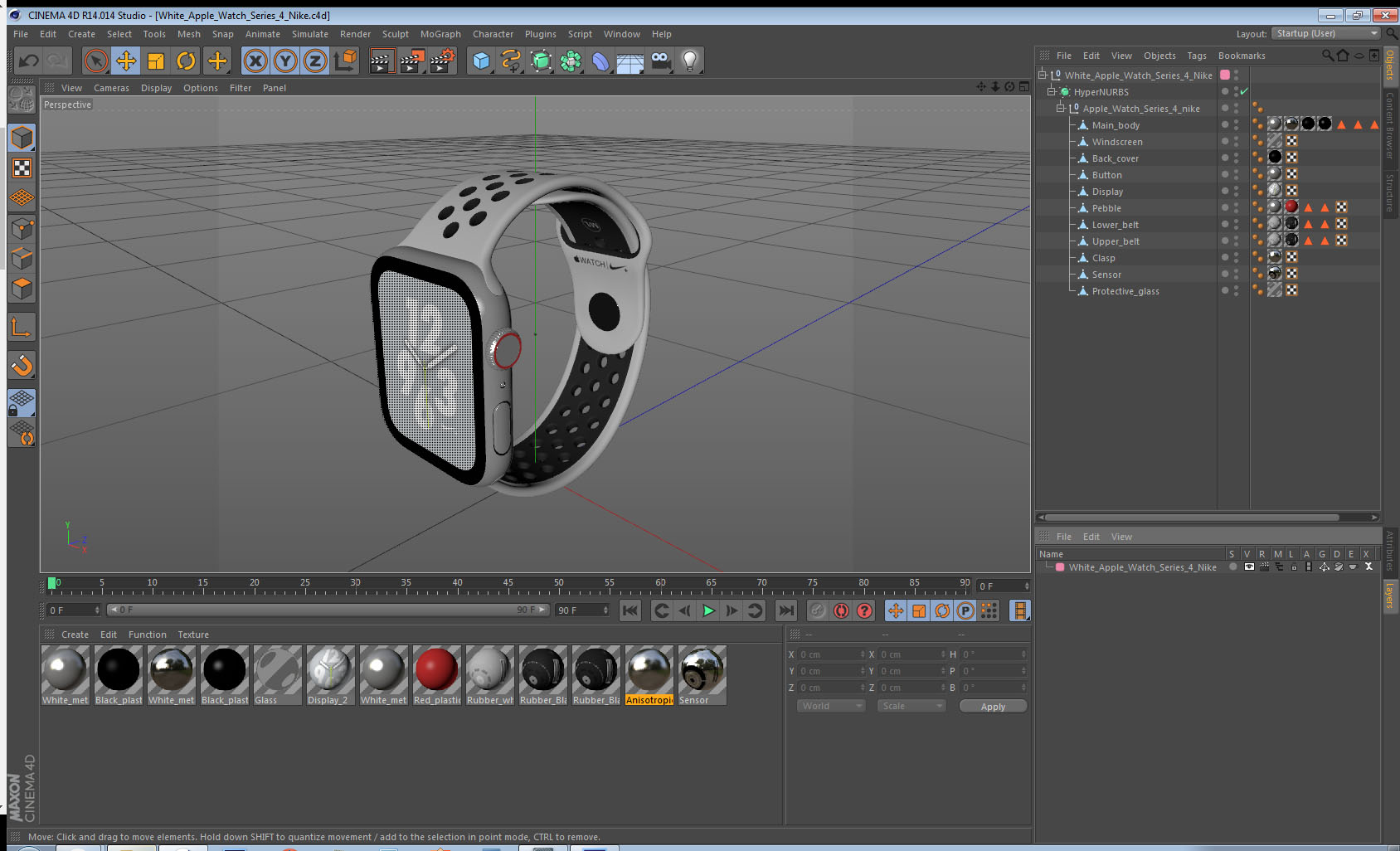
Task: Open the World coordinate dropdown
Action: [831, 706]
